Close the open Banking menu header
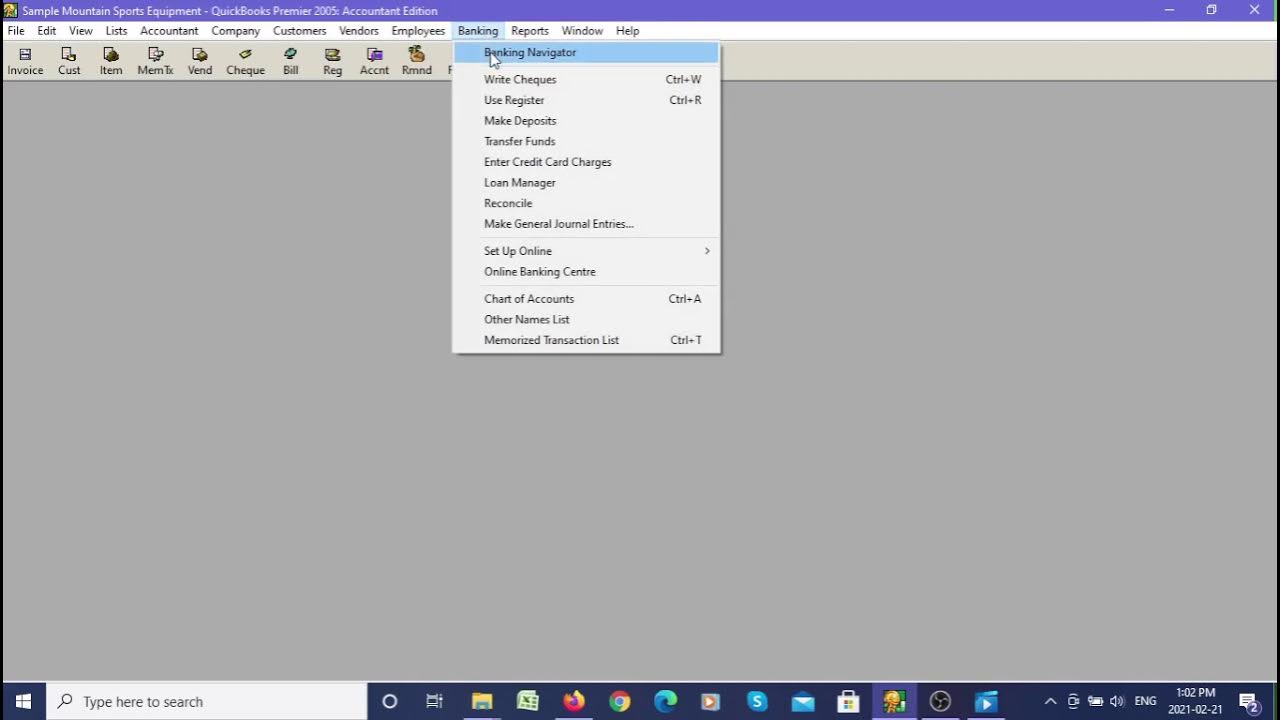 coord(478,31)
